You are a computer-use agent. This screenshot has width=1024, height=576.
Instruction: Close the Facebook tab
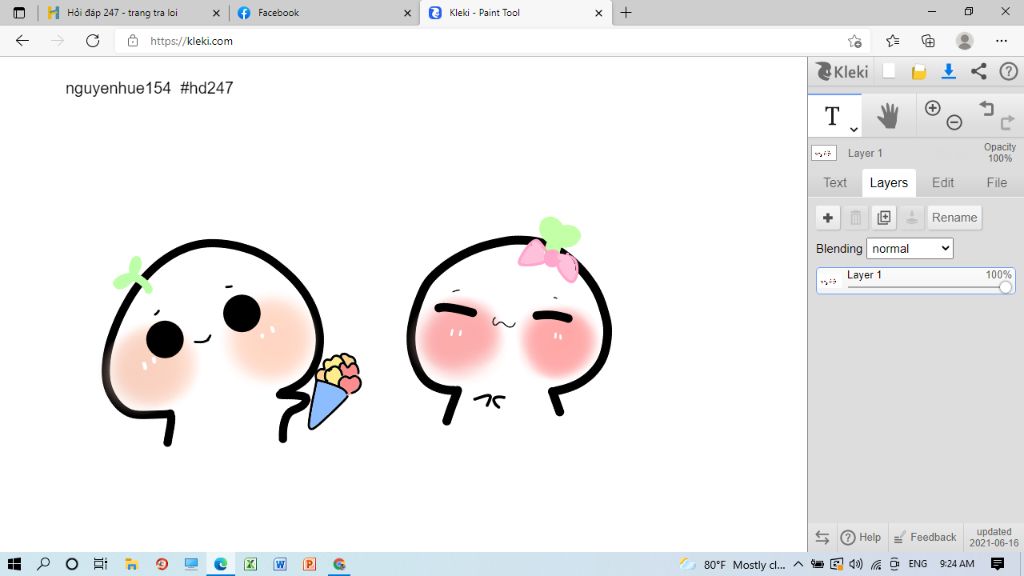point(408,12)
